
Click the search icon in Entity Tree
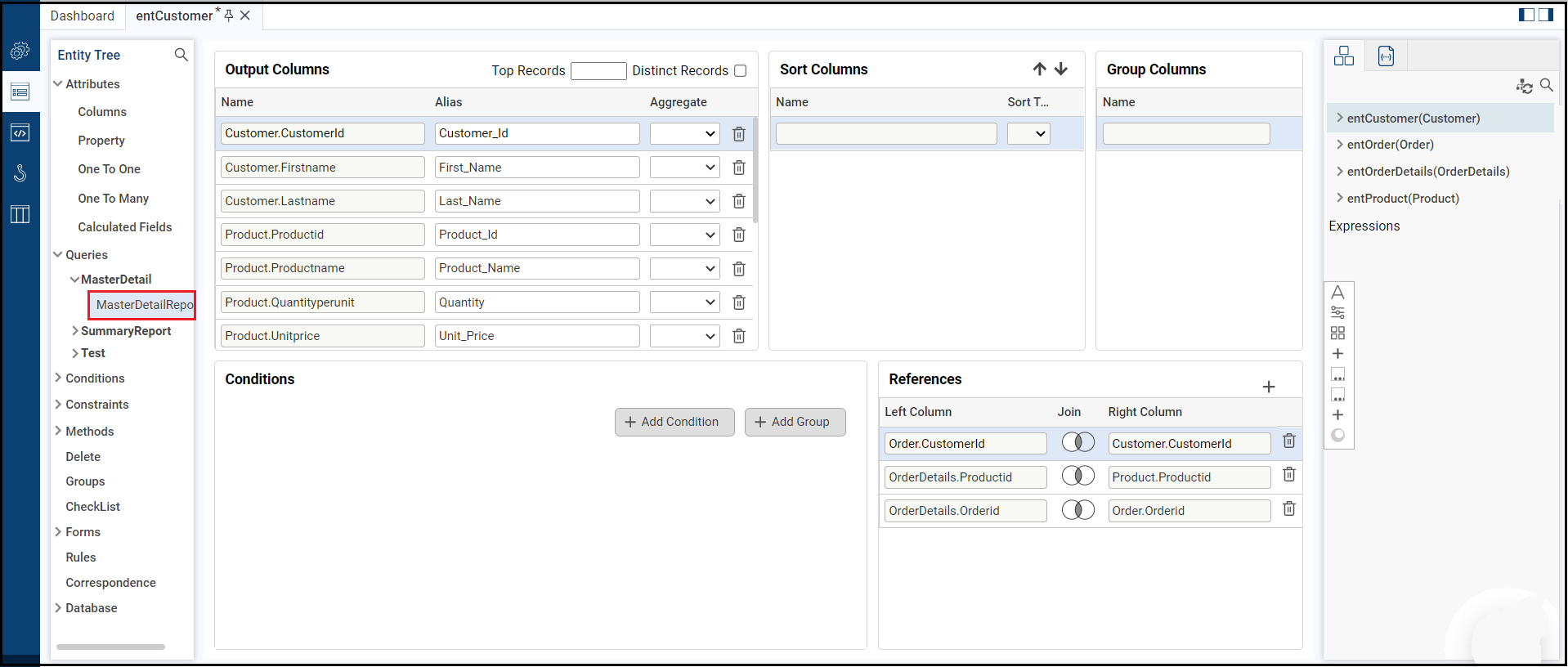click(181, 55)
